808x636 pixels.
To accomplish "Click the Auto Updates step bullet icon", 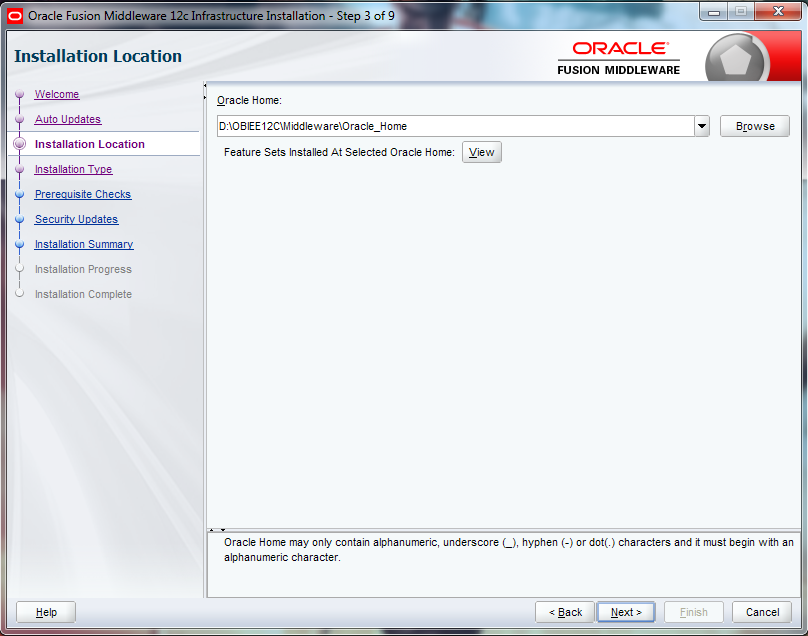I will tap(20, 119).
